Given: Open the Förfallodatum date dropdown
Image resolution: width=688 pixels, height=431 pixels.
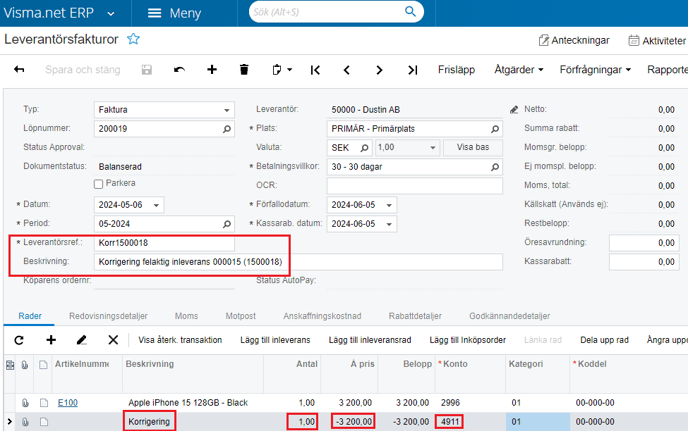Looking at the screenshot, I should tap(389, 205).
